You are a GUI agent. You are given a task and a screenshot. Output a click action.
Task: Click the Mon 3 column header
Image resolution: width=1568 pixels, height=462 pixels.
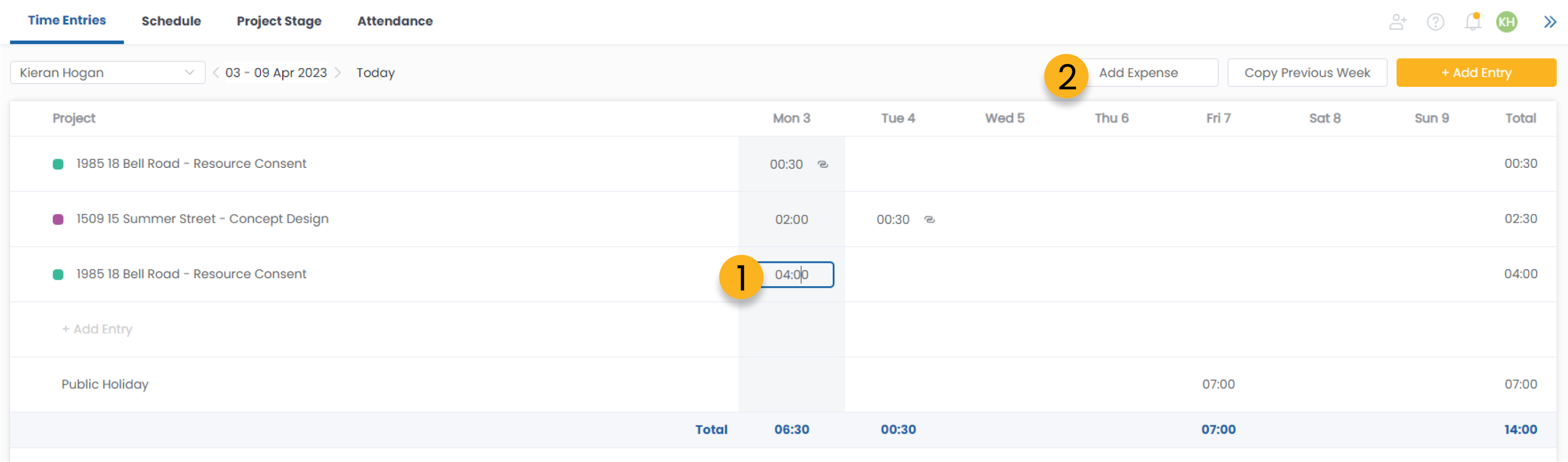791,118
